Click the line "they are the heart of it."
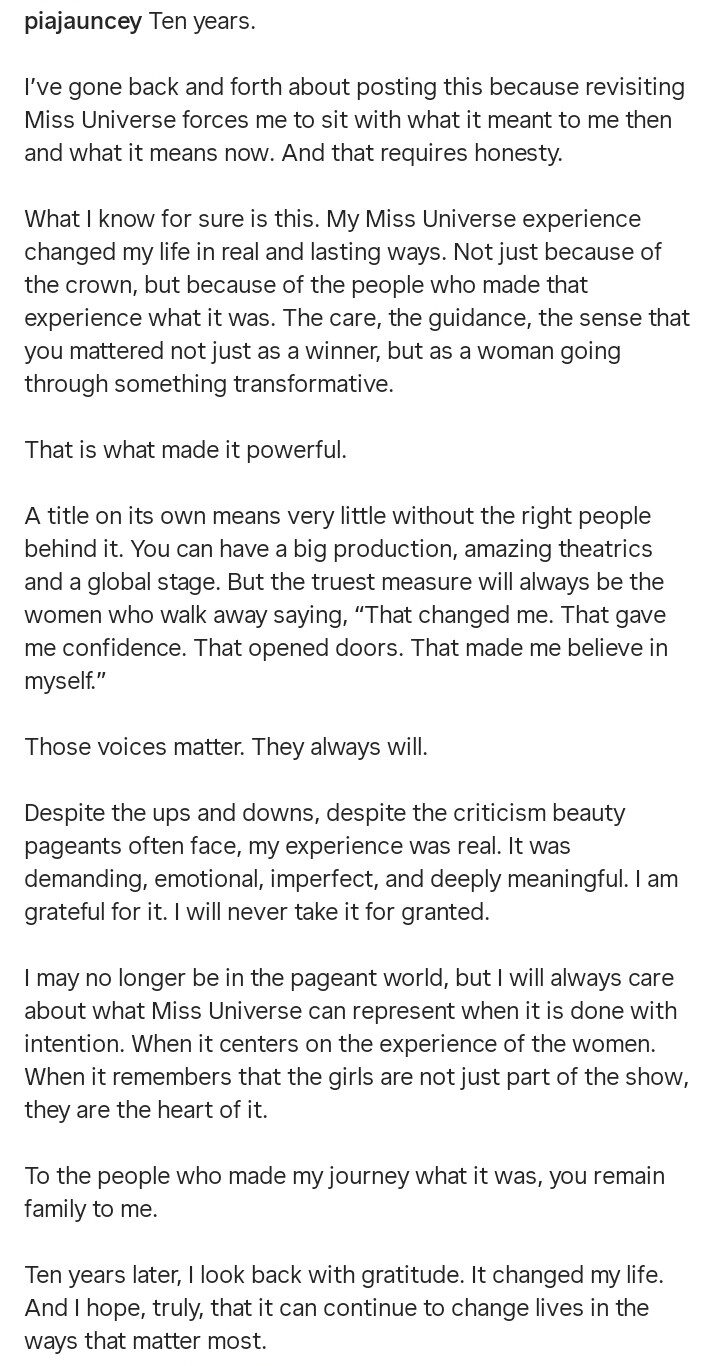 pos(145,1110)
